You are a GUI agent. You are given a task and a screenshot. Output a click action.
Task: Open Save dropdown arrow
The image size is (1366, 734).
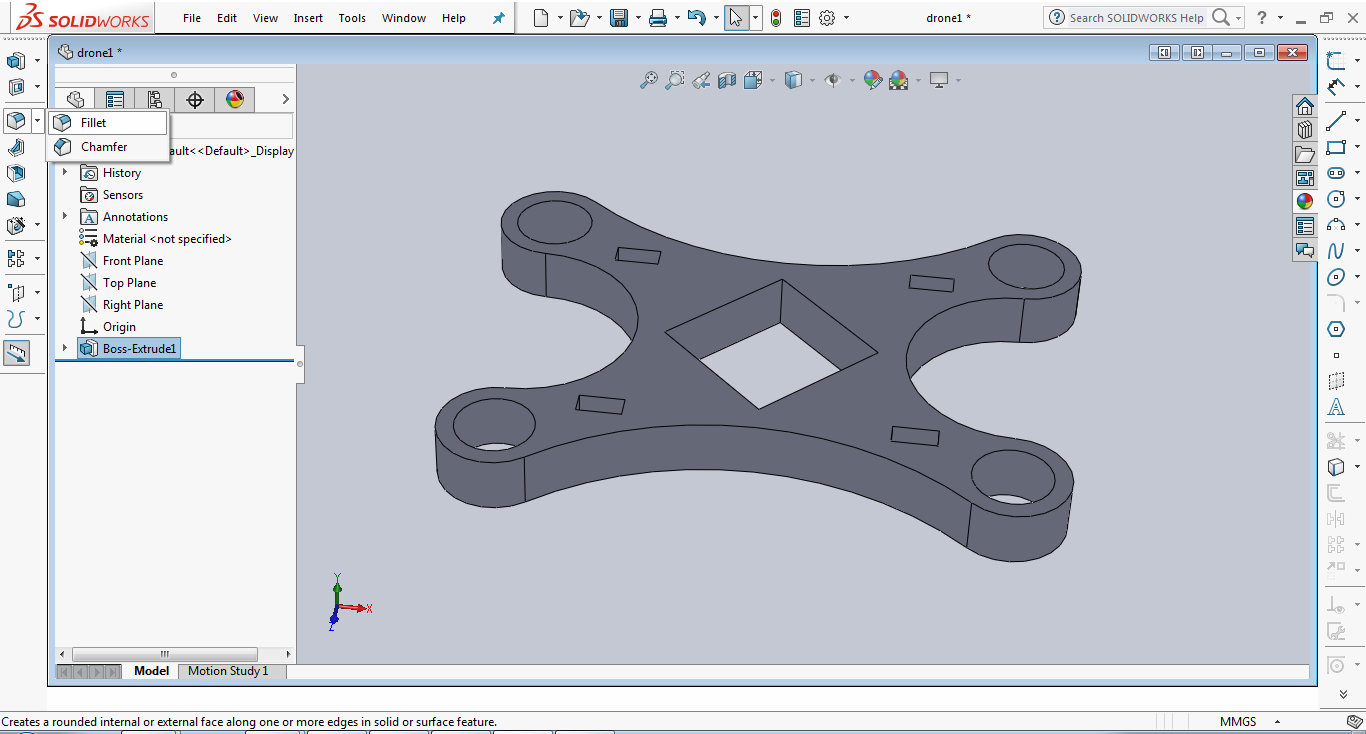click(637, 18)
